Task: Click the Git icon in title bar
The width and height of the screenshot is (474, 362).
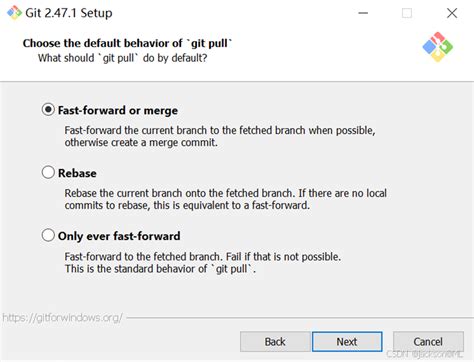Action: (14, 13)
